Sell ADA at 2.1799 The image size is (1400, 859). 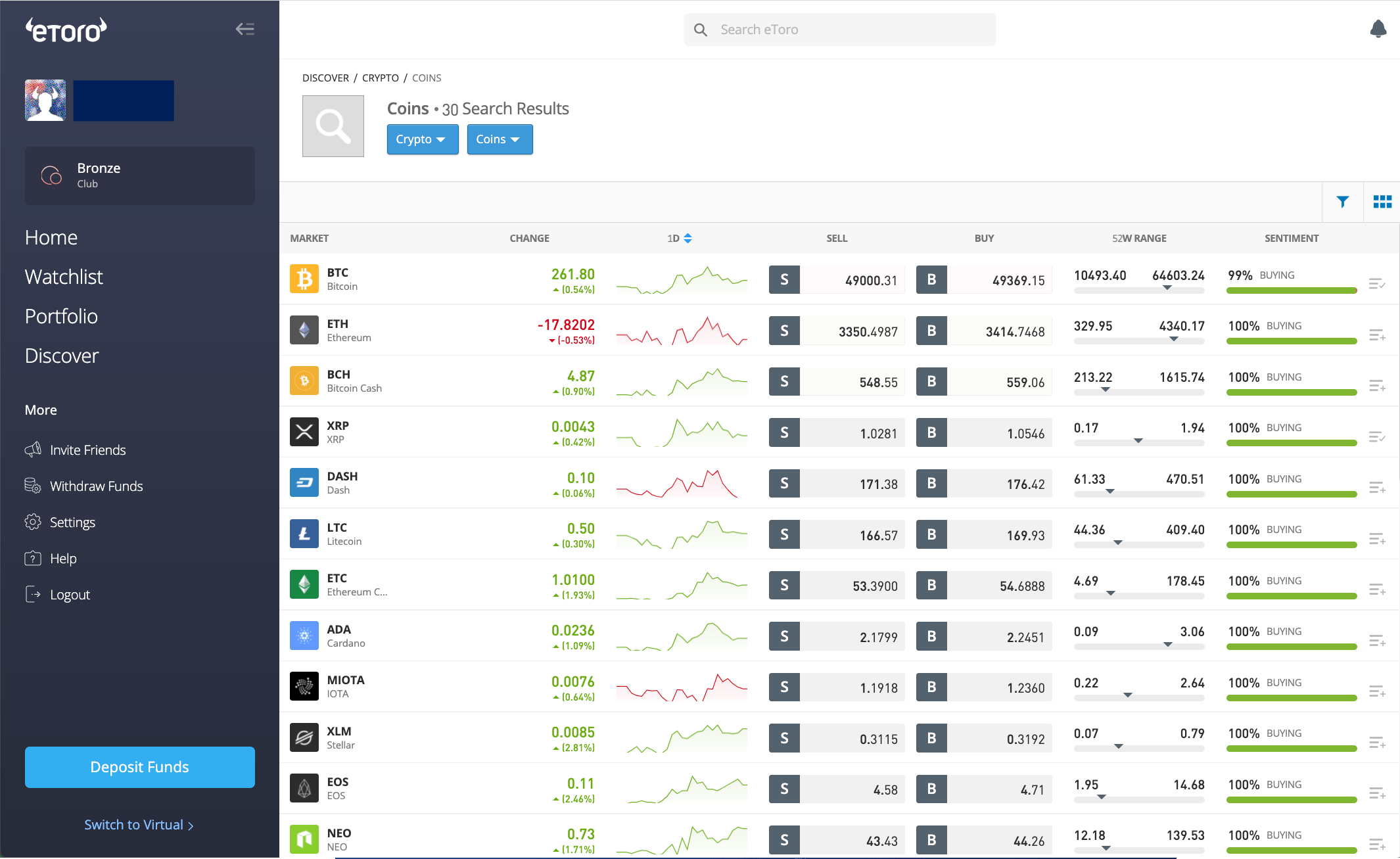point(837,636)
